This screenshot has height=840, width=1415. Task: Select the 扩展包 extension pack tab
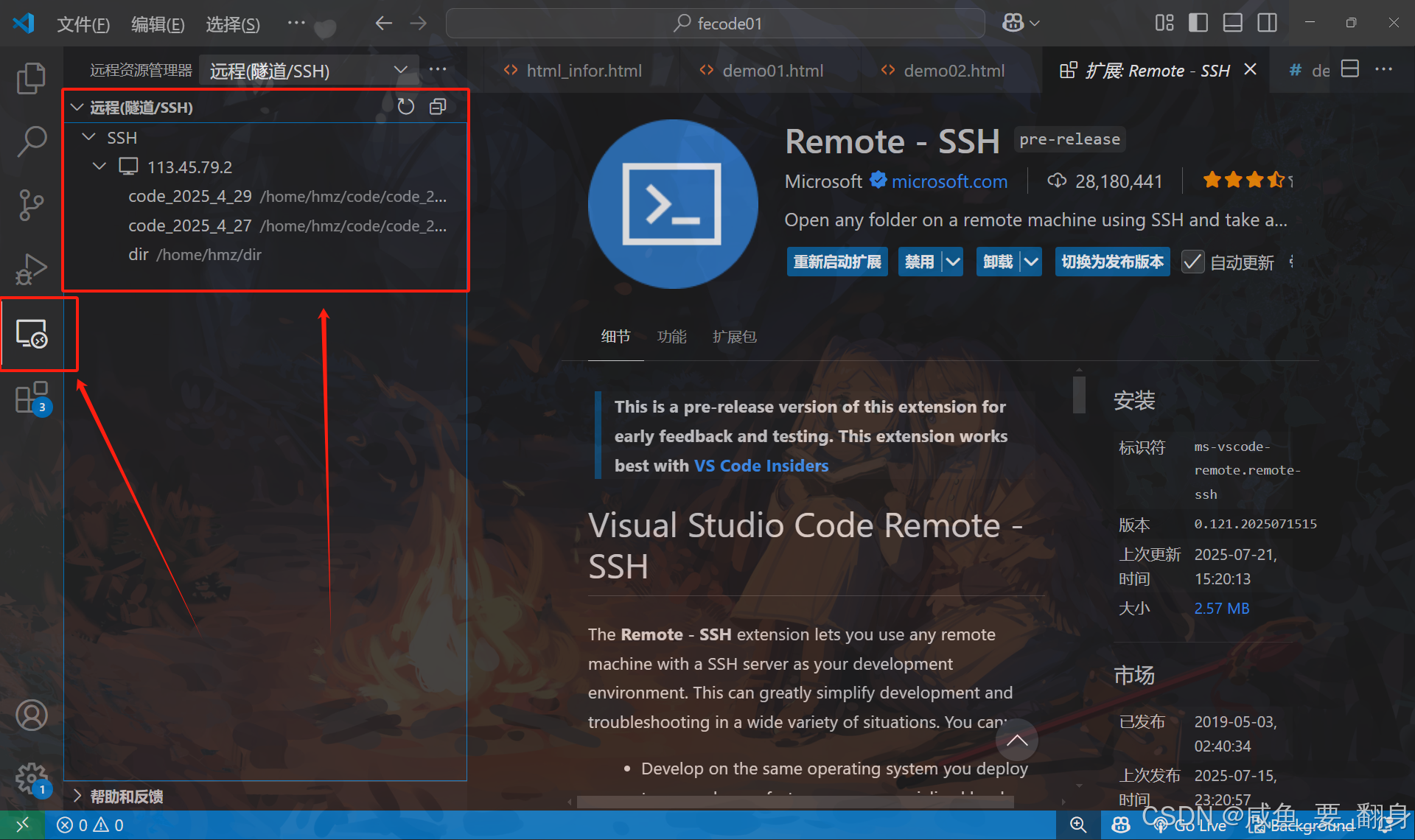pyautogui.click(x=734, y=337)
